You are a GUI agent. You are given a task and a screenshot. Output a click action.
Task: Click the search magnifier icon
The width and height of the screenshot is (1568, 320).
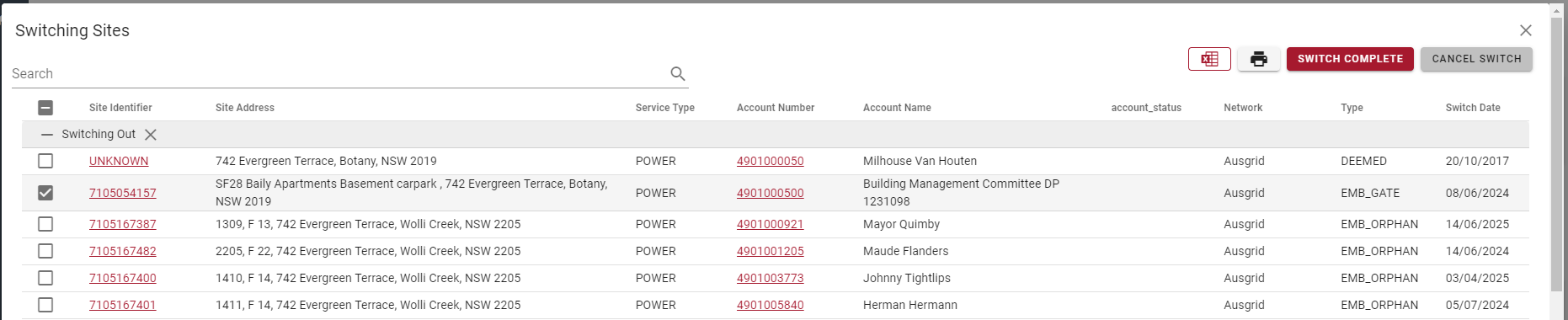click(x=678, y=74)
